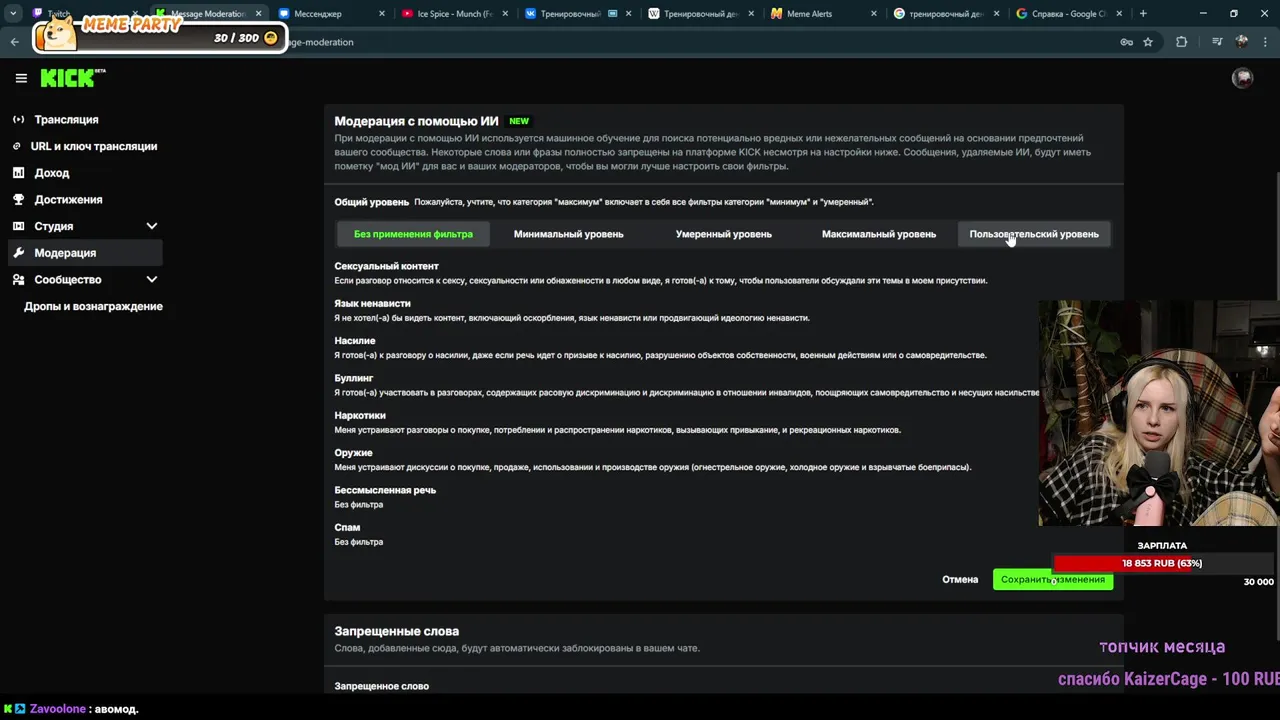Viewport: 1280px width, 720px height.
Task: Click the Запрещенные слова heading
Action: point(397,631)
